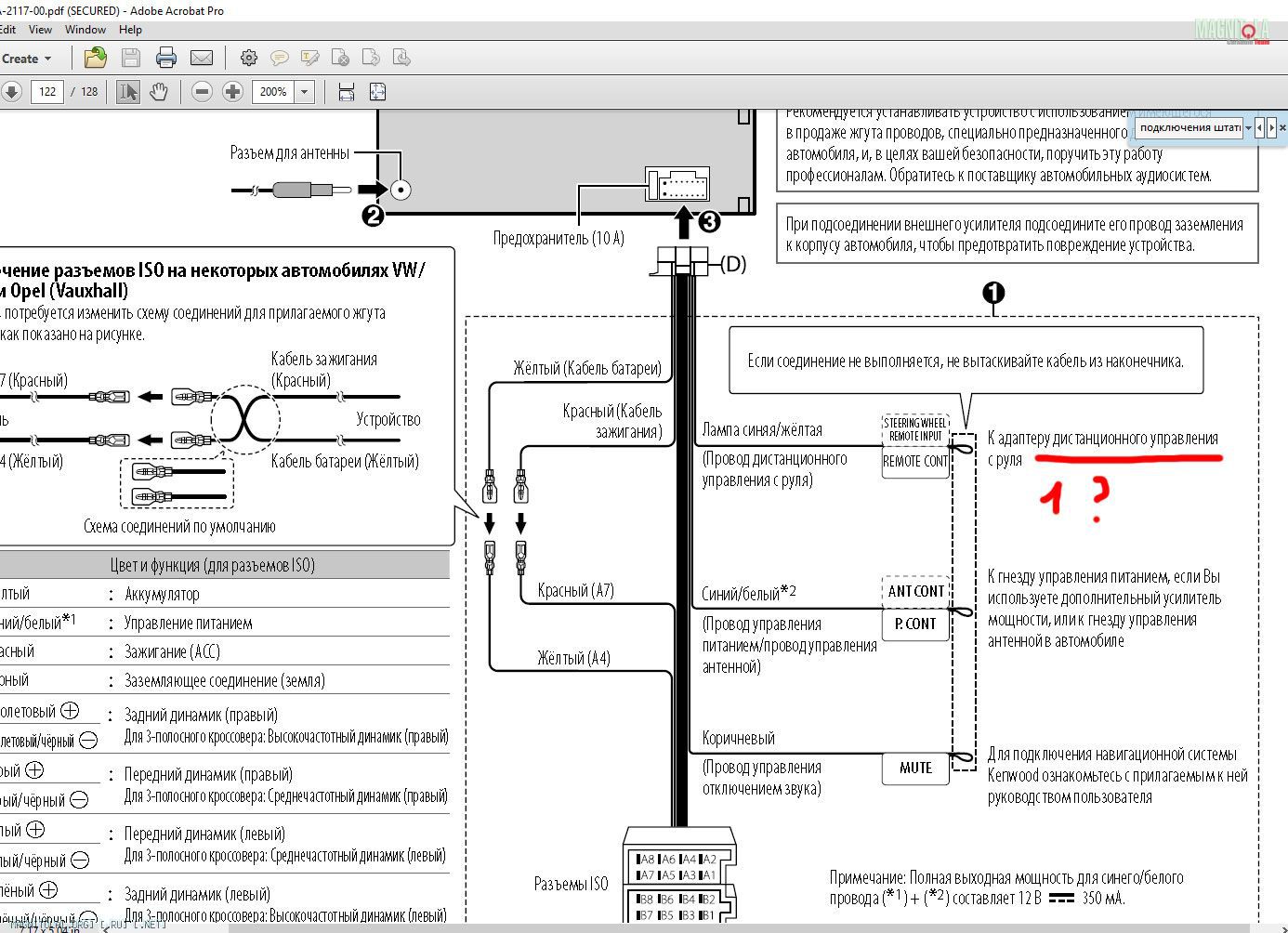
Task: Click the fit one full page icon
Action: [377, 92]
